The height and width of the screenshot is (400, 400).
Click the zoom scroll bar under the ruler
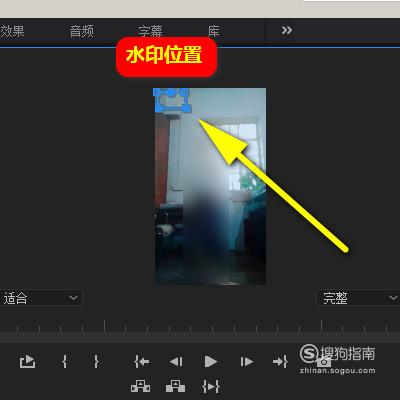click(x=200, y=337)
